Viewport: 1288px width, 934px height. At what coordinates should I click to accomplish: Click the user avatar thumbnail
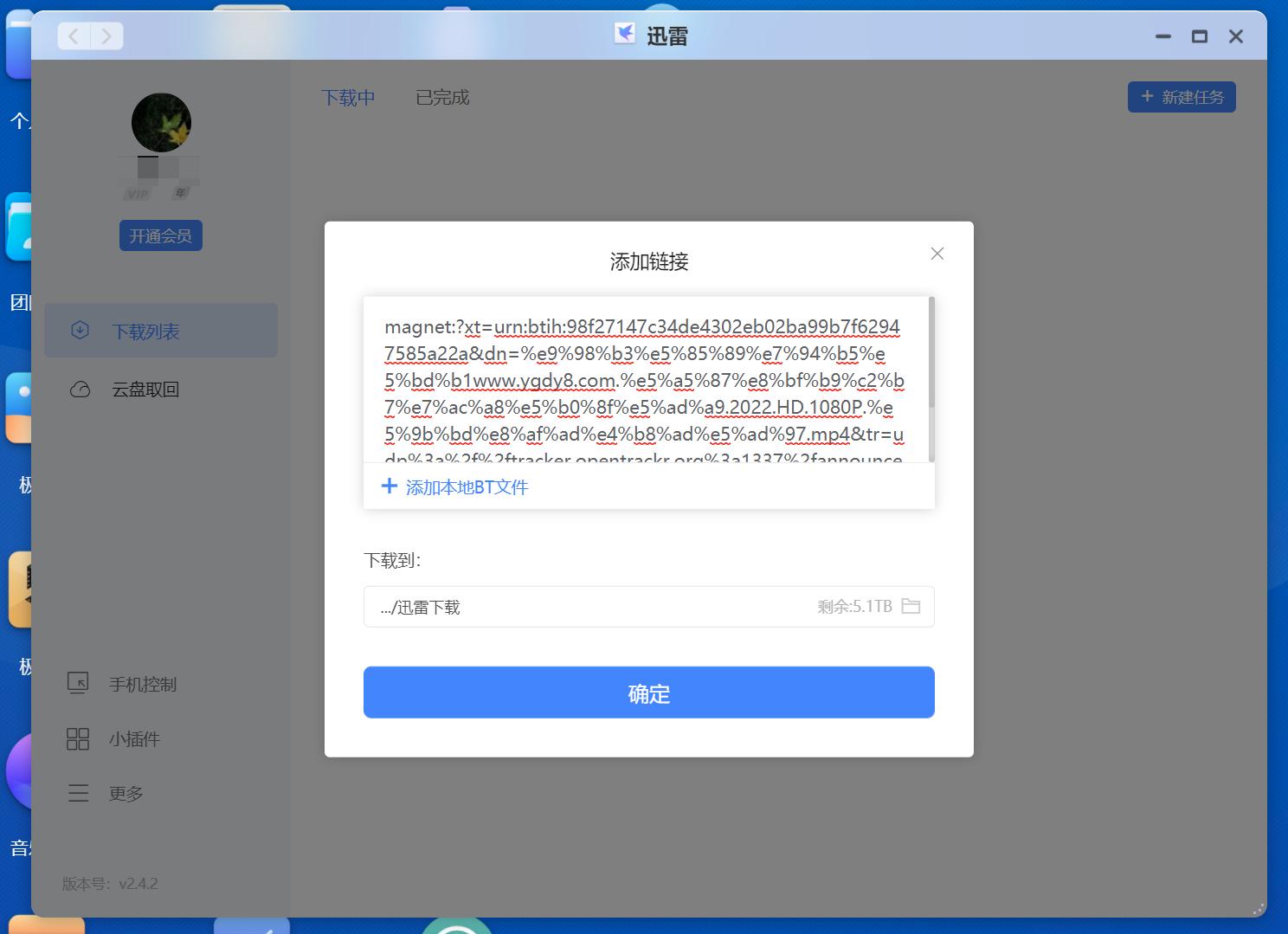click(x=161, y=122)
